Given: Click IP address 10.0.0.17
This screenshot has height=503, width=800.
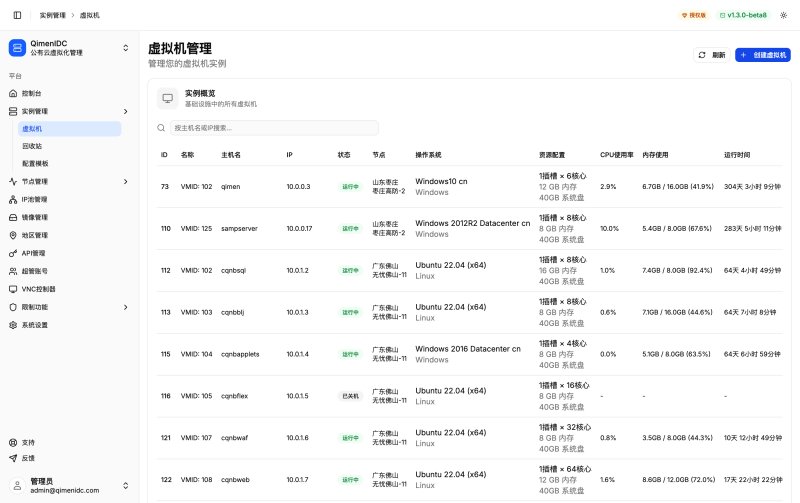Looking at the screenshot, I should (299, 229).
